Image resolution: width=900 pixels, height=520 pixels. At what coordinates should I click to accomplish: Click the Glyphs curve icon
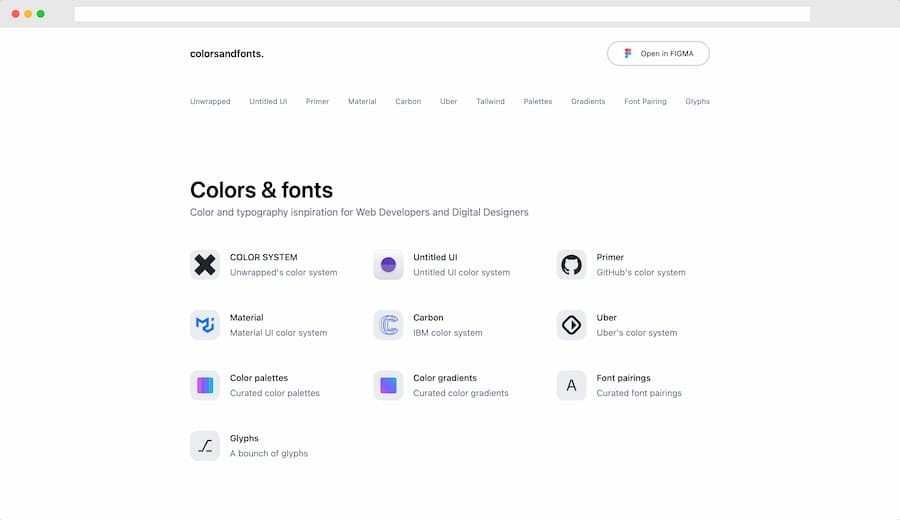click(205, 445)
